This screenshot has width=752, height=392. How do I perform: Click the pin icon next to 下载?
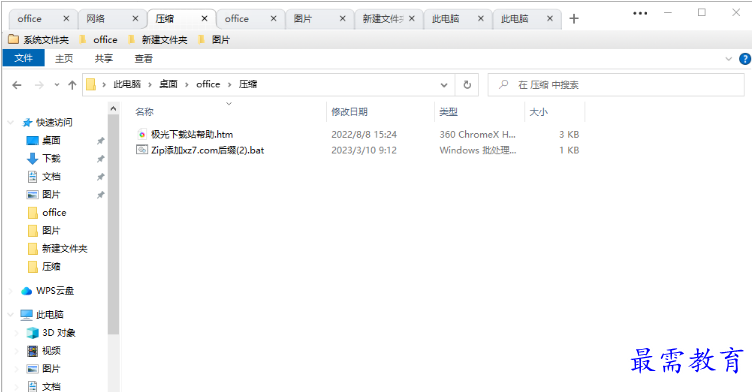point(100,159)
